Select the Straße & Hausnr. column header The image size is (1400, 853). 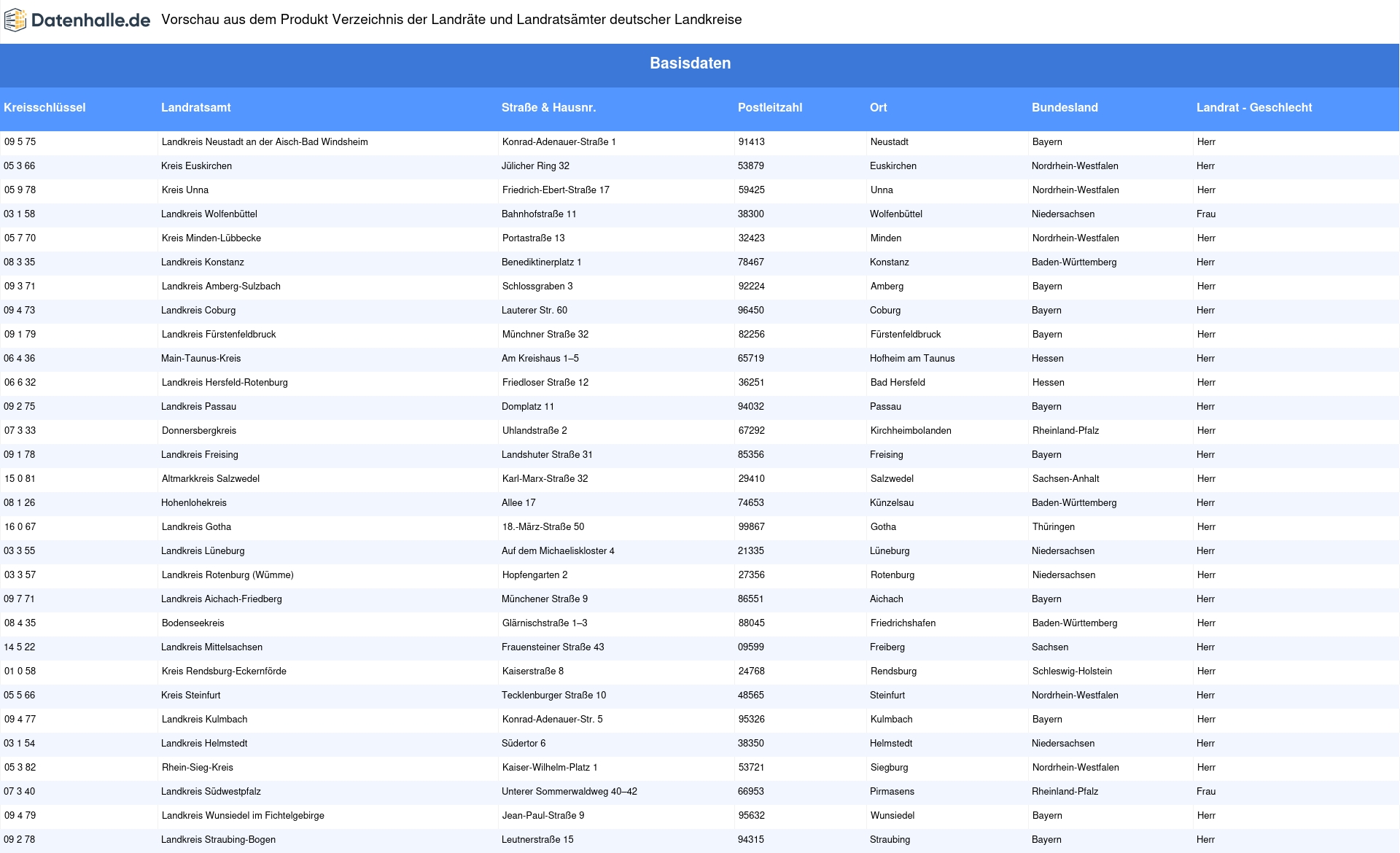(x=548, y=108)
